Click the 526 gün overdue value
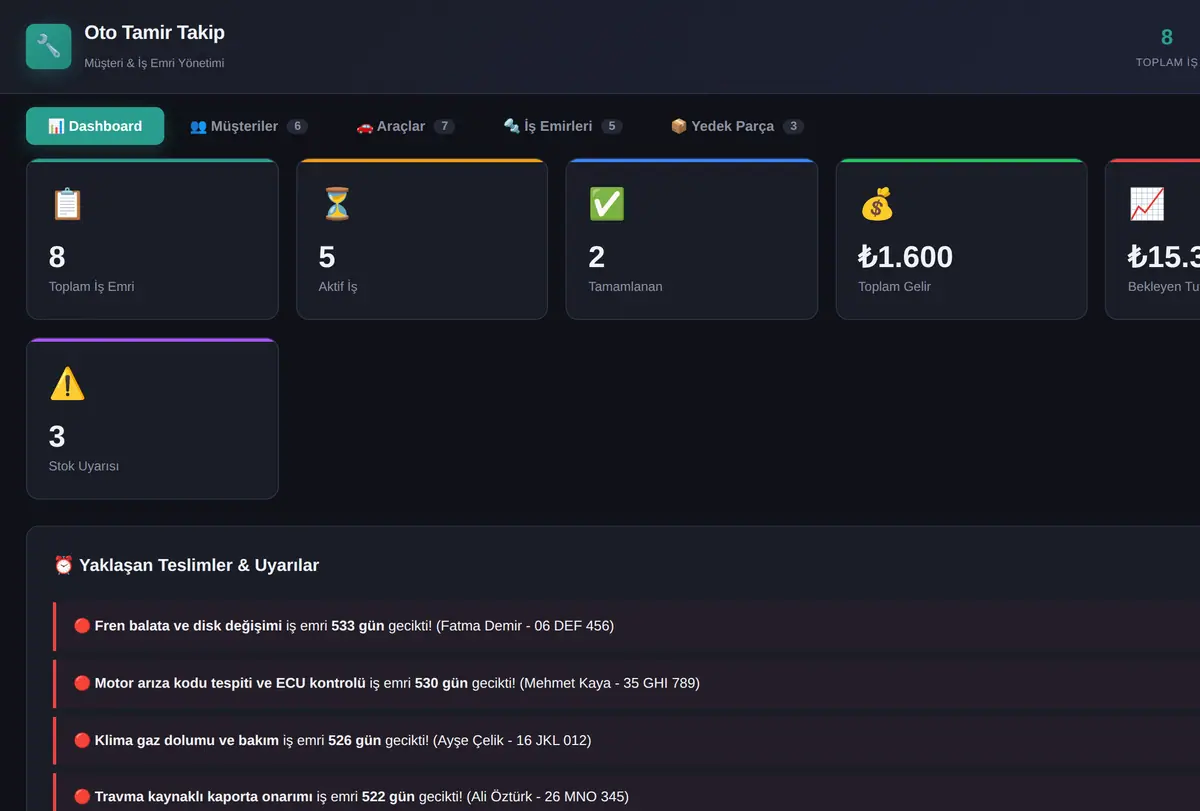The width and height of the screenshot is (1200, 811). 355,740
